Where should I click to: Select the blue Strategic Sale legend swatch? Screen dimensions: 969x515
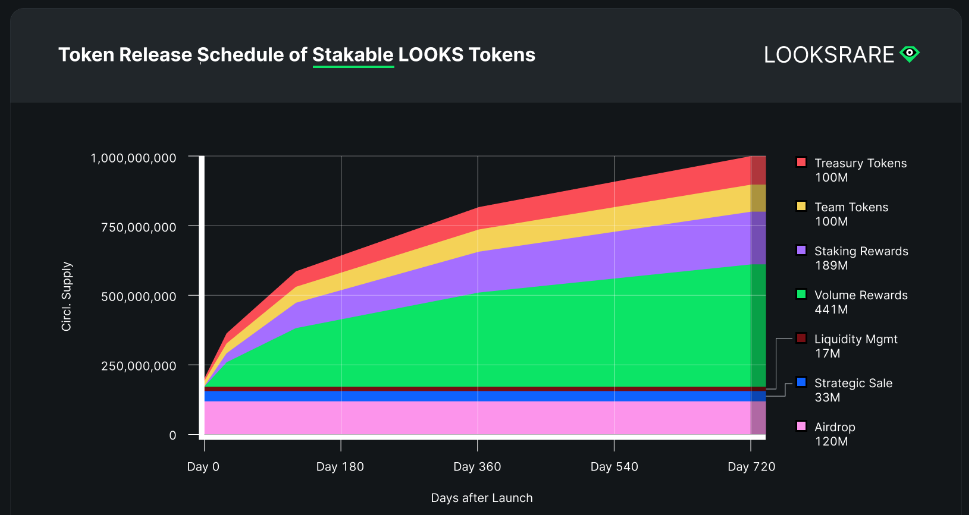pyautogui.click(x=801, y=382)
